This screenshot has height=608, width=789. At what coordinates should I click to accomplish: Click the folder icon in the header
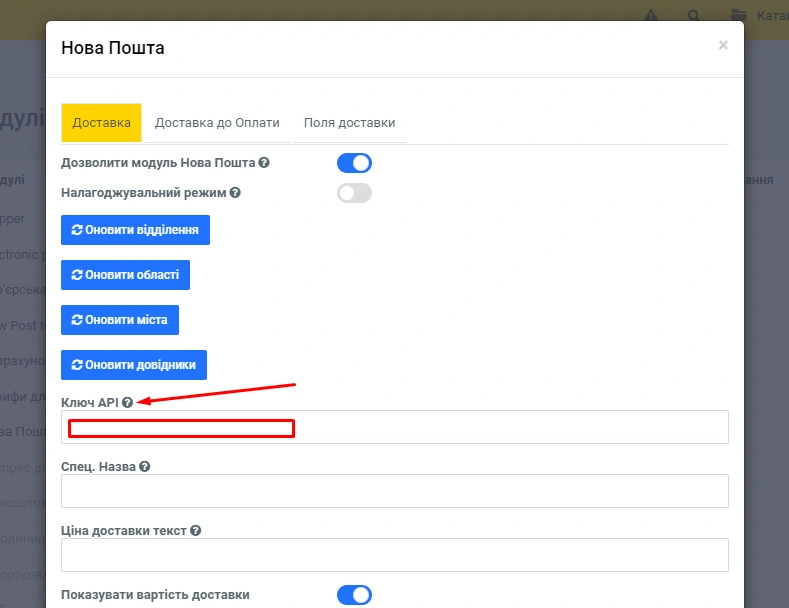(738, 16)
